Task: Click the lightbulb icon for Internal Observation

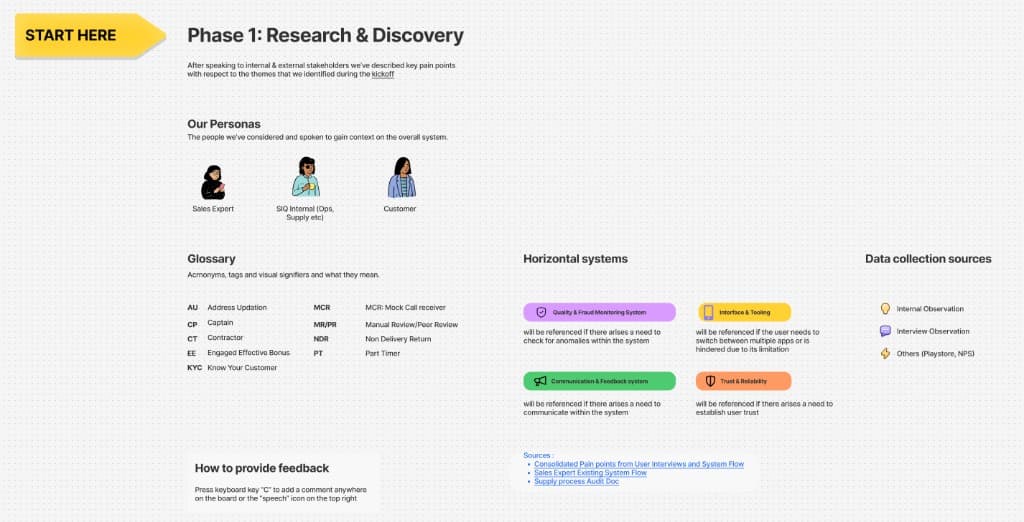Action: pyautogui.click(x=886, y=308)
